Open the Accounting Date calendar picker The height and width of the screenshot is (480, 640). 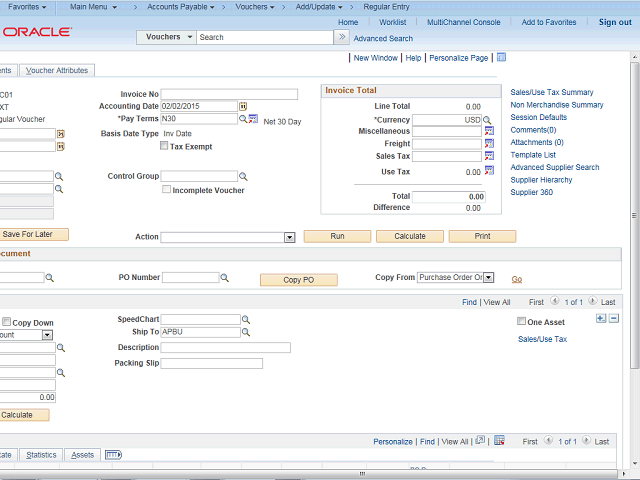(x=244, y=106)
